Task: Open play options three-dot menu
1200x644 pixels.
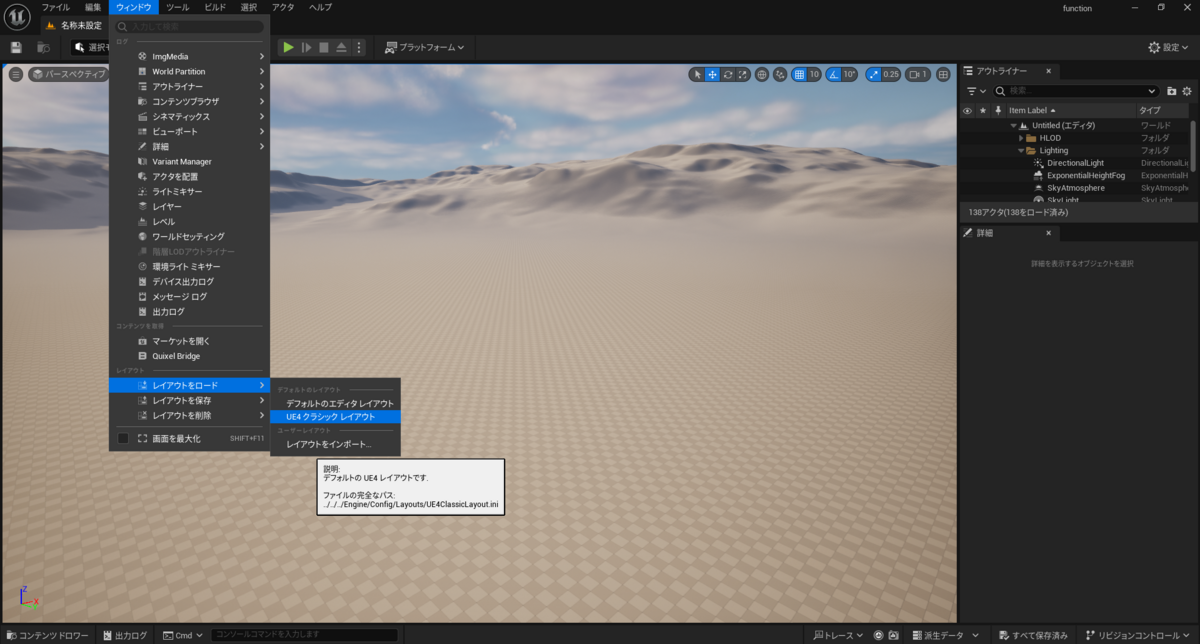Action: point(359,47)
